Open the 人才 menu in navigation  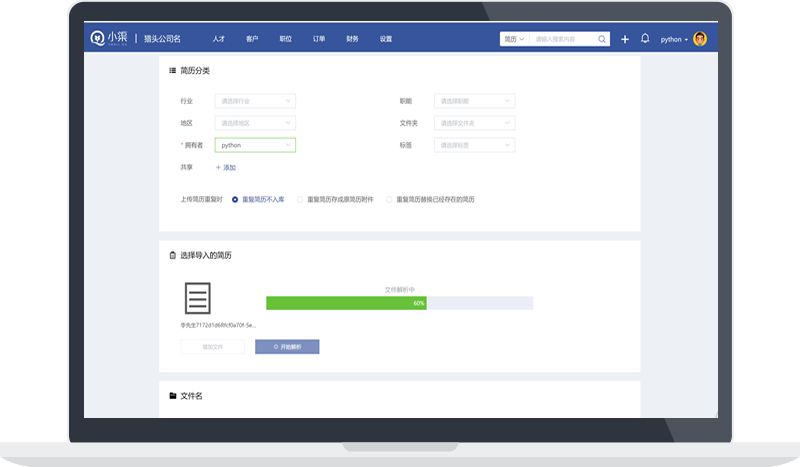click(x=218, y=39)
